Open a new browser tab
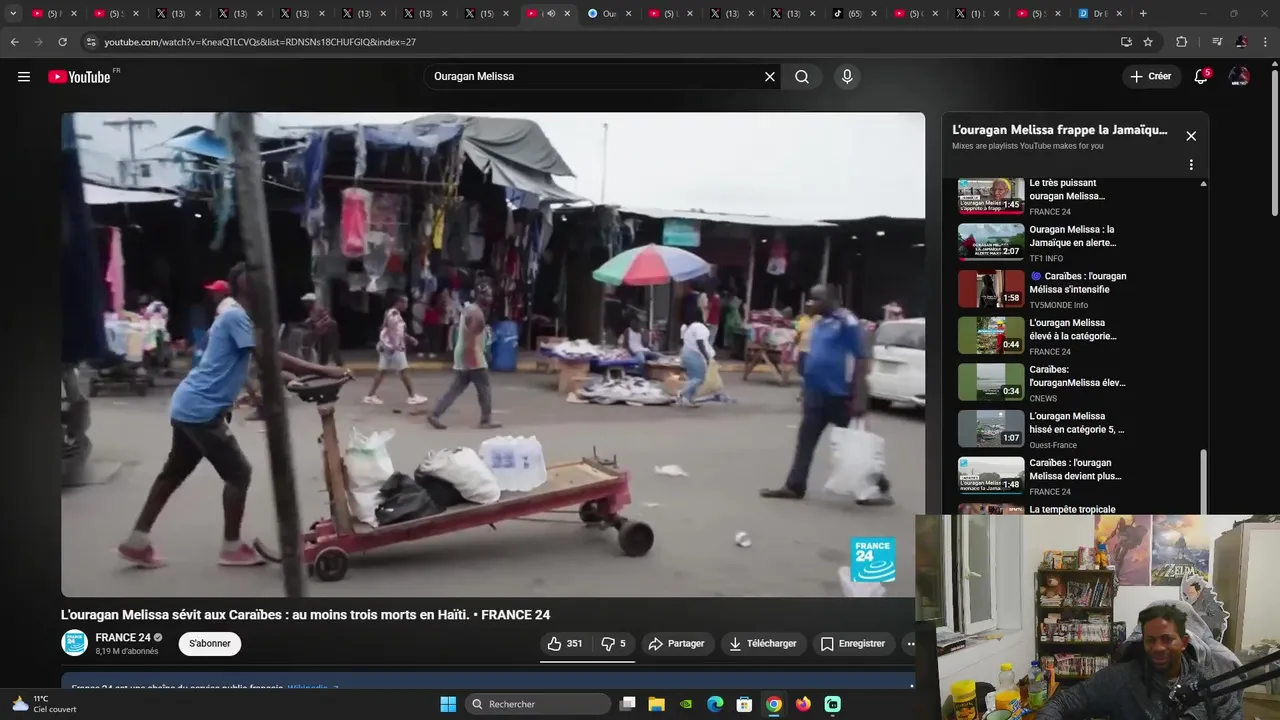This screenshot has height=720, width=1280. click(1143, 14)
